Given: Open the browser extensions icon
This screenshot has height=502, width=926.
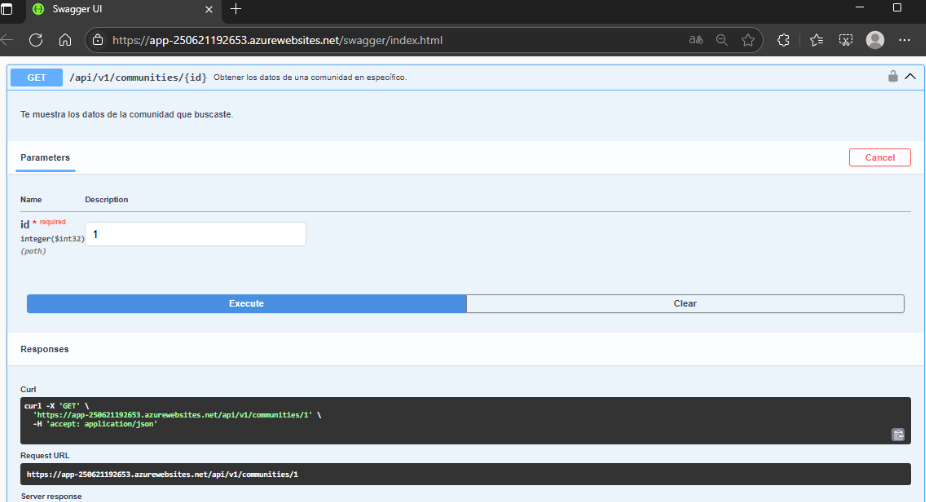Looking at the screenshot, I should click(783, 40).
